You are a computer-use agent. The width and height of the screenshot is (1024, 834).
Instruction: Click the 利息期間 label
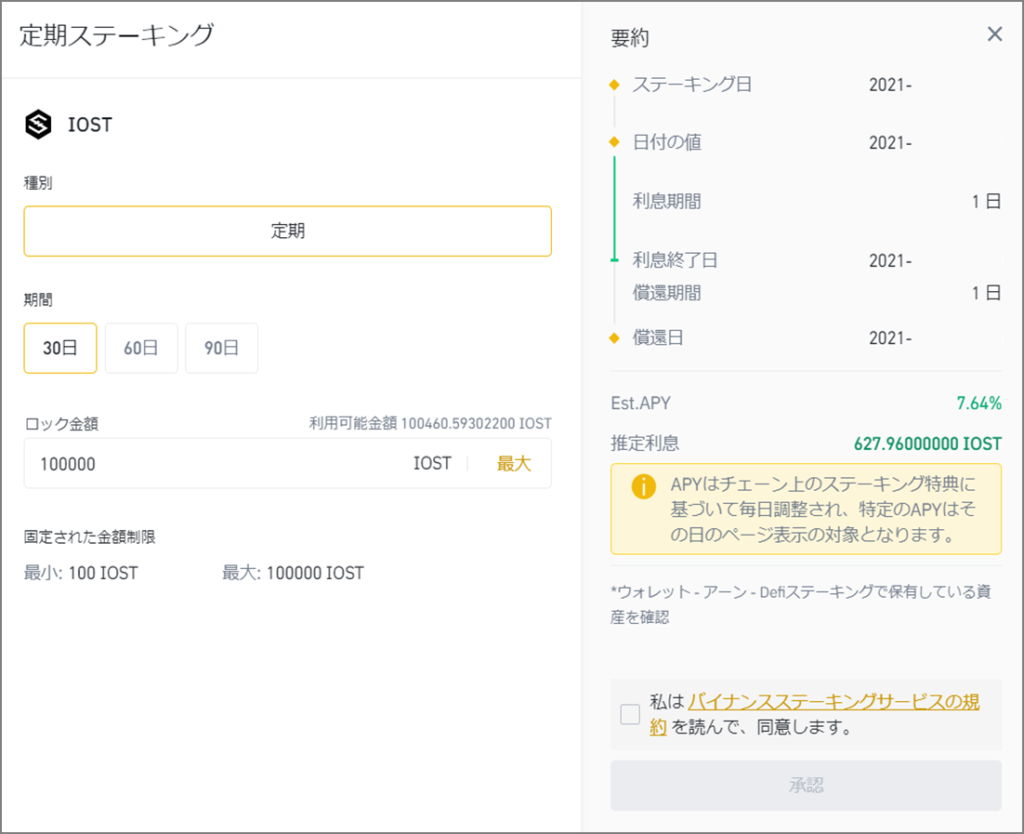click(x=667, y=201)
